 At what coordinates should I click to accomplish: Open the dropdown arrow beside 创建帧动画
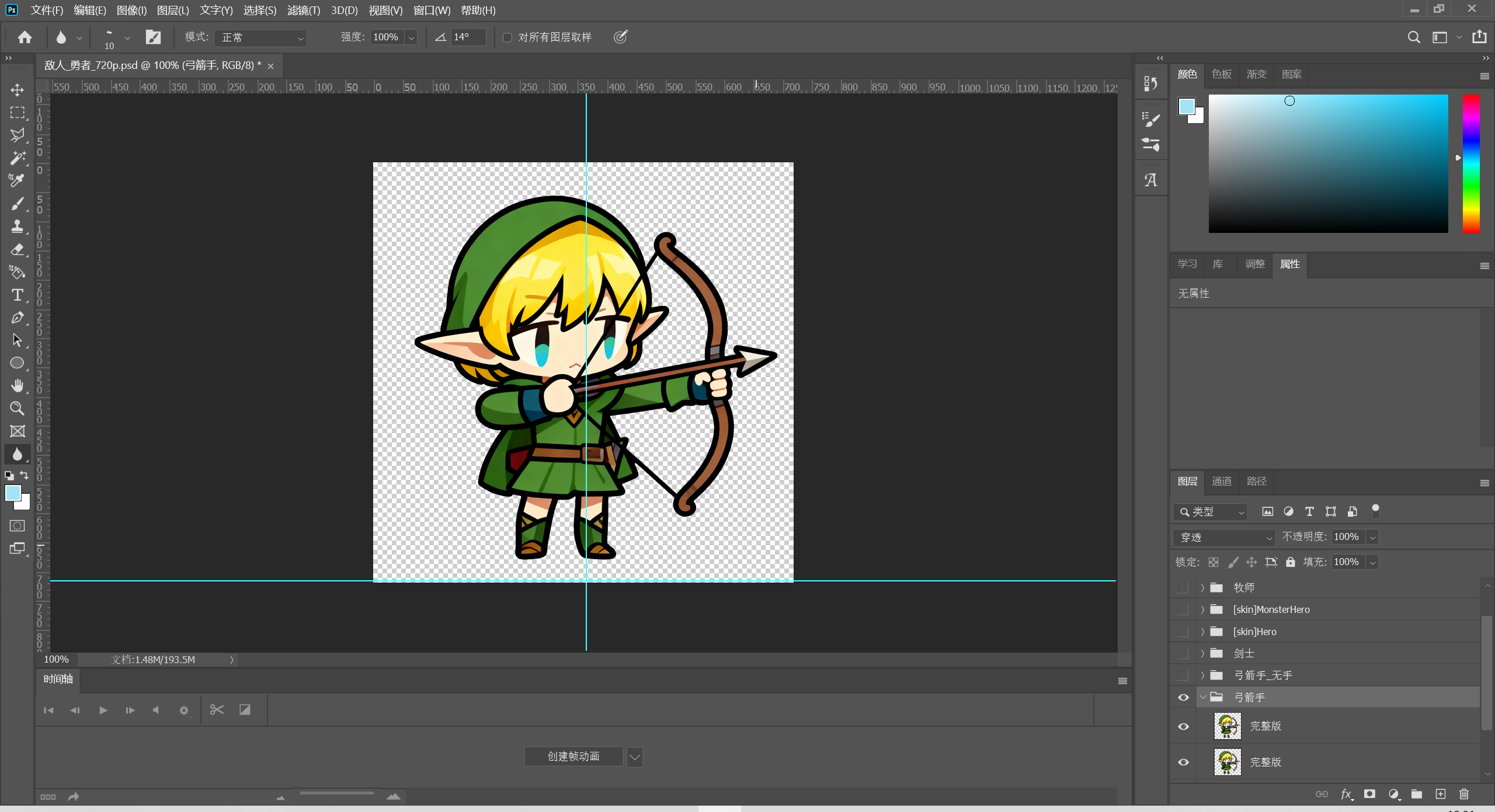[635, 757]
